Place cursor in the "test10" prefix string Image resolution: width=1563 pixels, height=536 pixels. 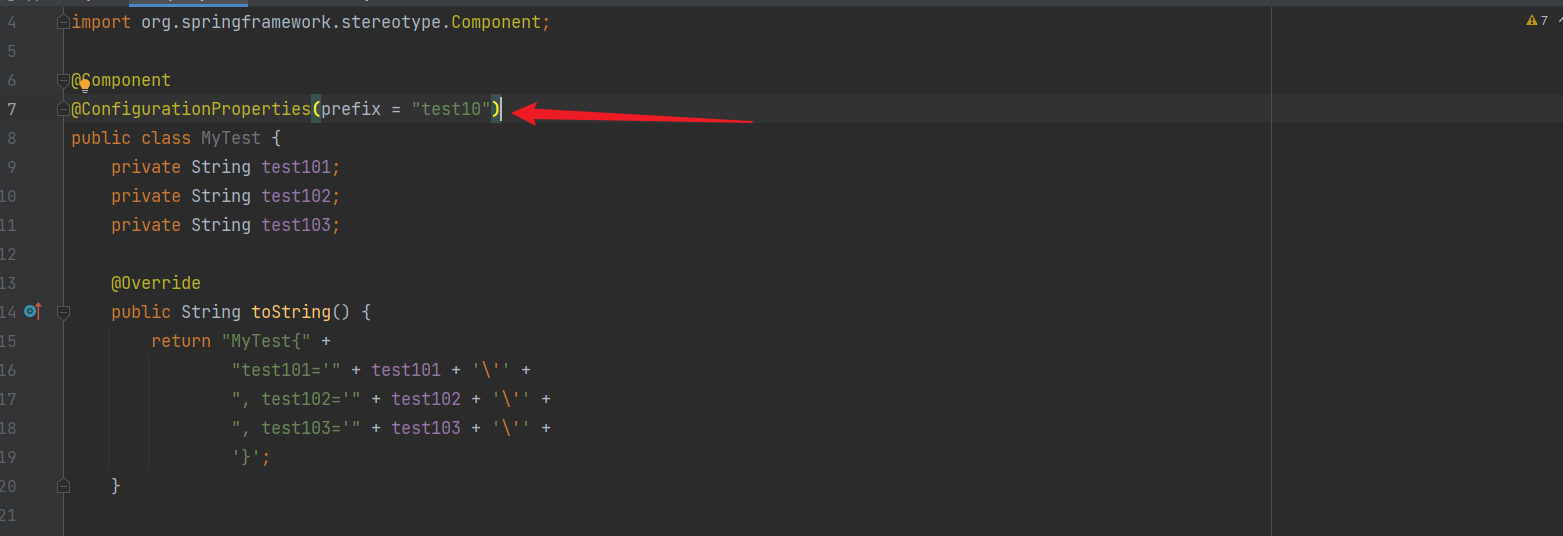coord(451,109)
